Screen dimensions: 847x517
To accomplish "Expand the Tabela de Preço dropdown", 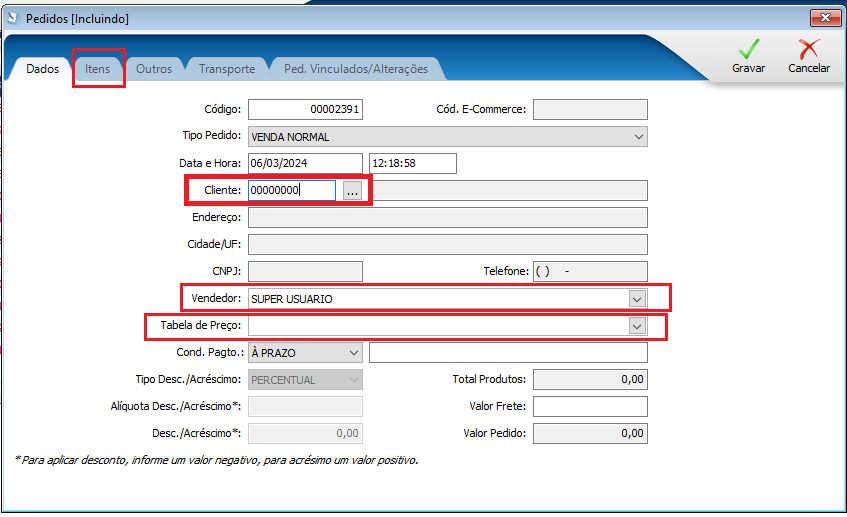I will tap(637, 326).
